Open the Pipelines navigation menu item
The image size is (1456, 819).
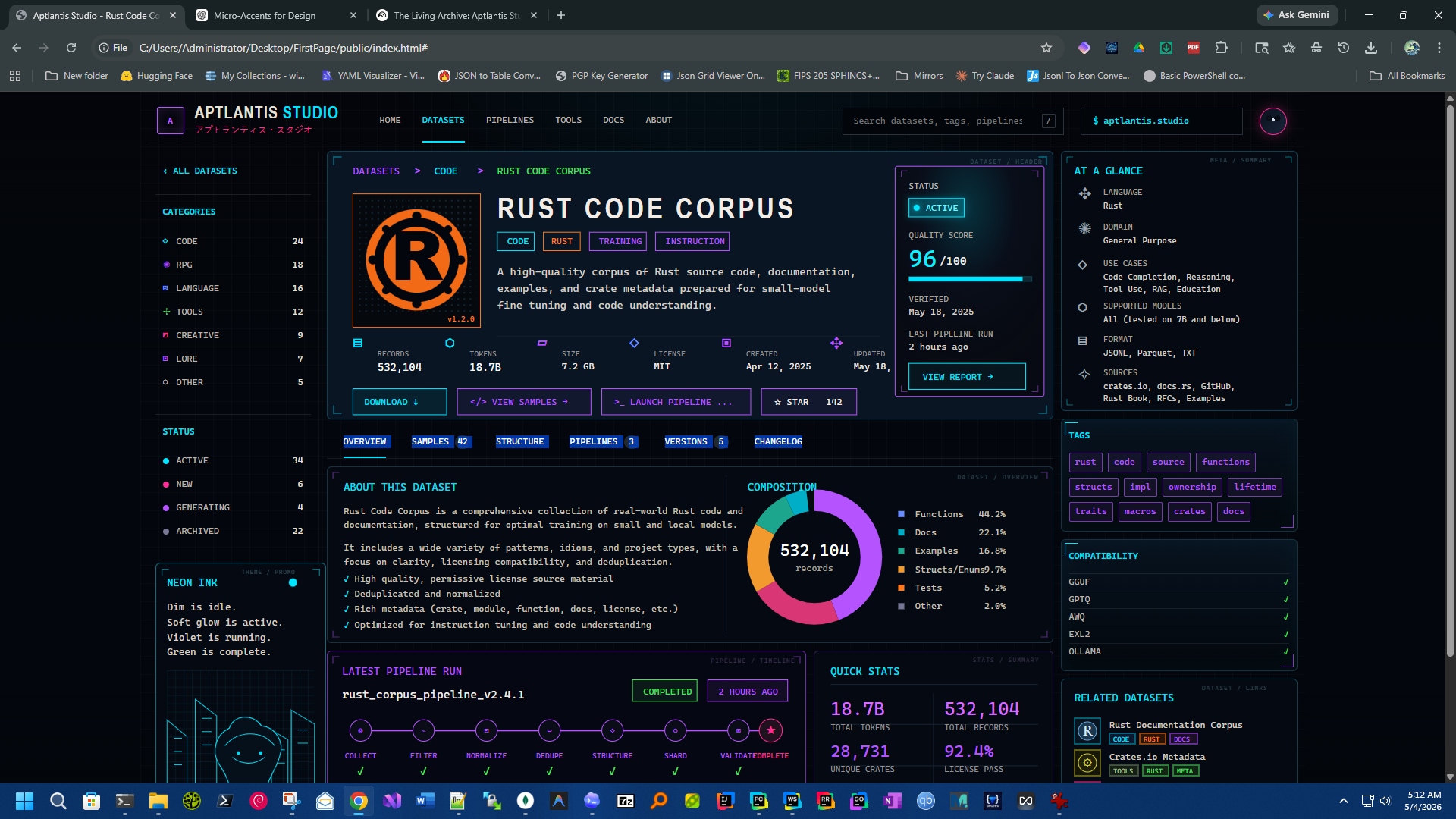[510, 120]
